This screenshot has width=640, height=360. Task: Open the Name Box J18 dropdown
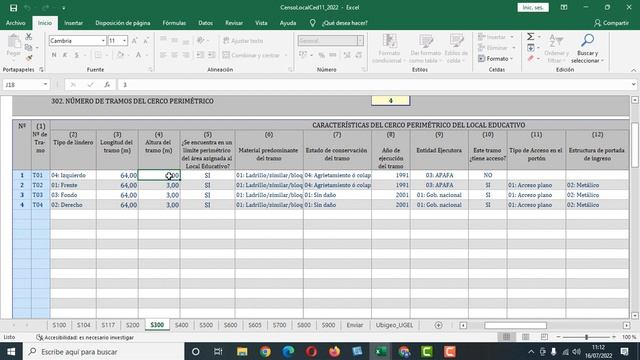(x=45, y=84)
